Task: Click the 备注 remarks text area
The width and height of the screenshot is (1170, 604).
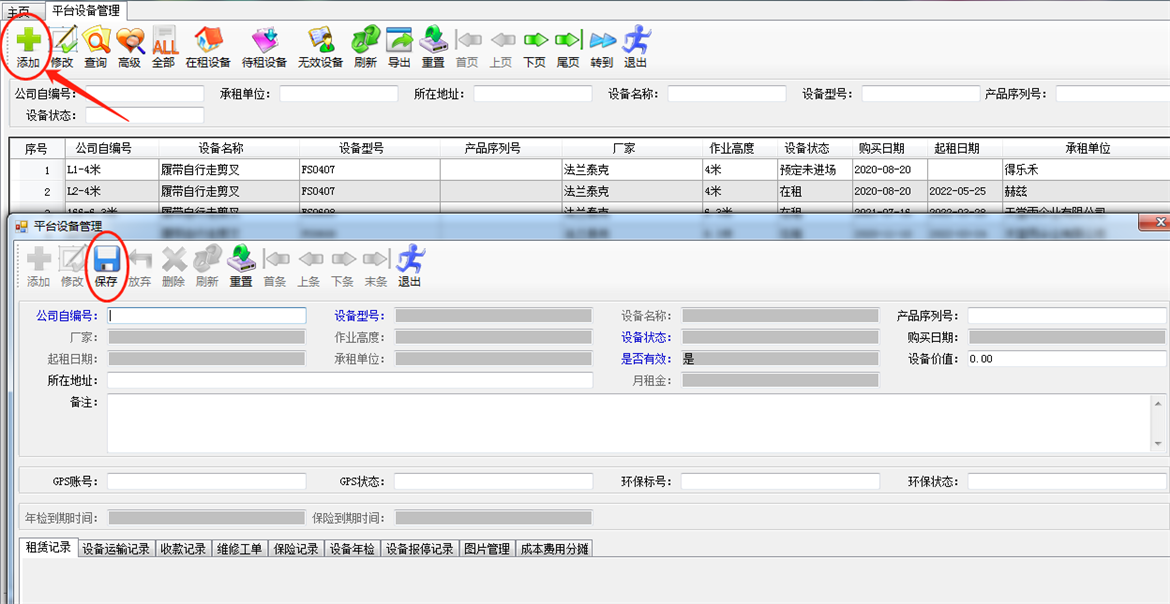Action: click(x=630, y=423)
